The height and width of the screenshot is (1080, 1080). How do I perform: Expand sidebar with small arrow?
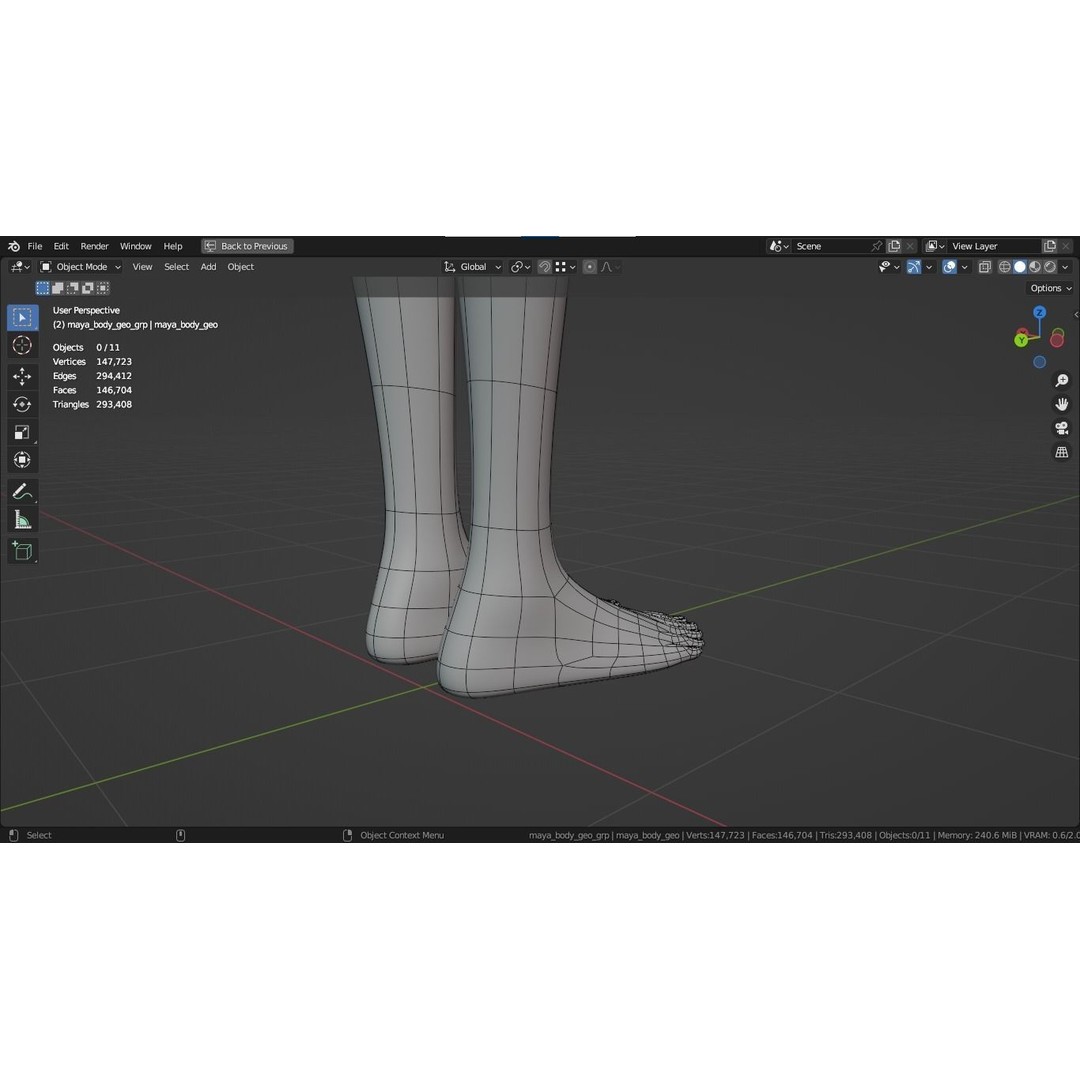point(1076,315)
